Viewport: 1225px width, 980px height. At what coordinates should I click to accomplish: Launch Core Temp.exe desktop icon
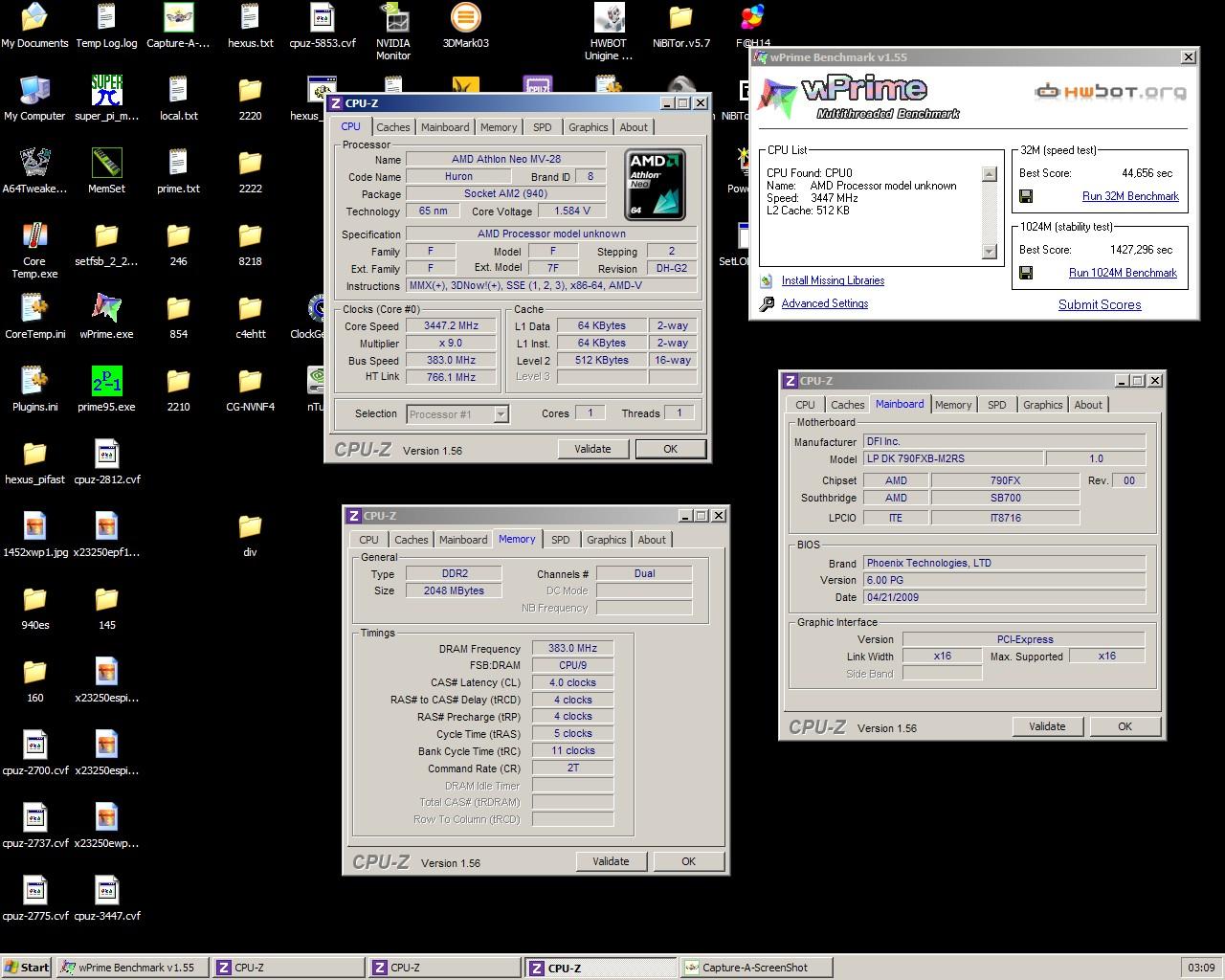tap(34, 251)
